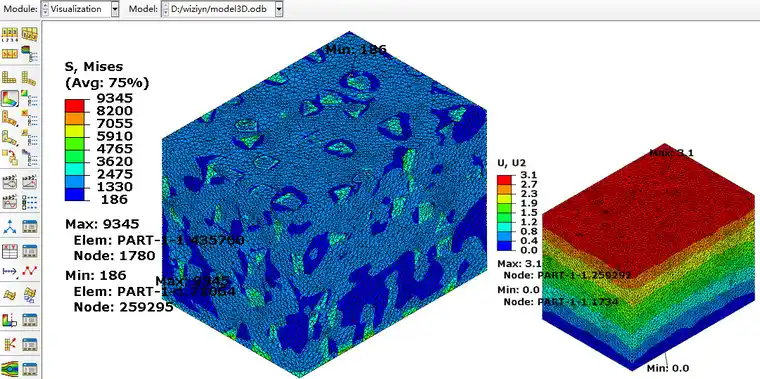Open the Module dropdown showing Visualization
Screen dimensions: 760x379
point(80,9)
